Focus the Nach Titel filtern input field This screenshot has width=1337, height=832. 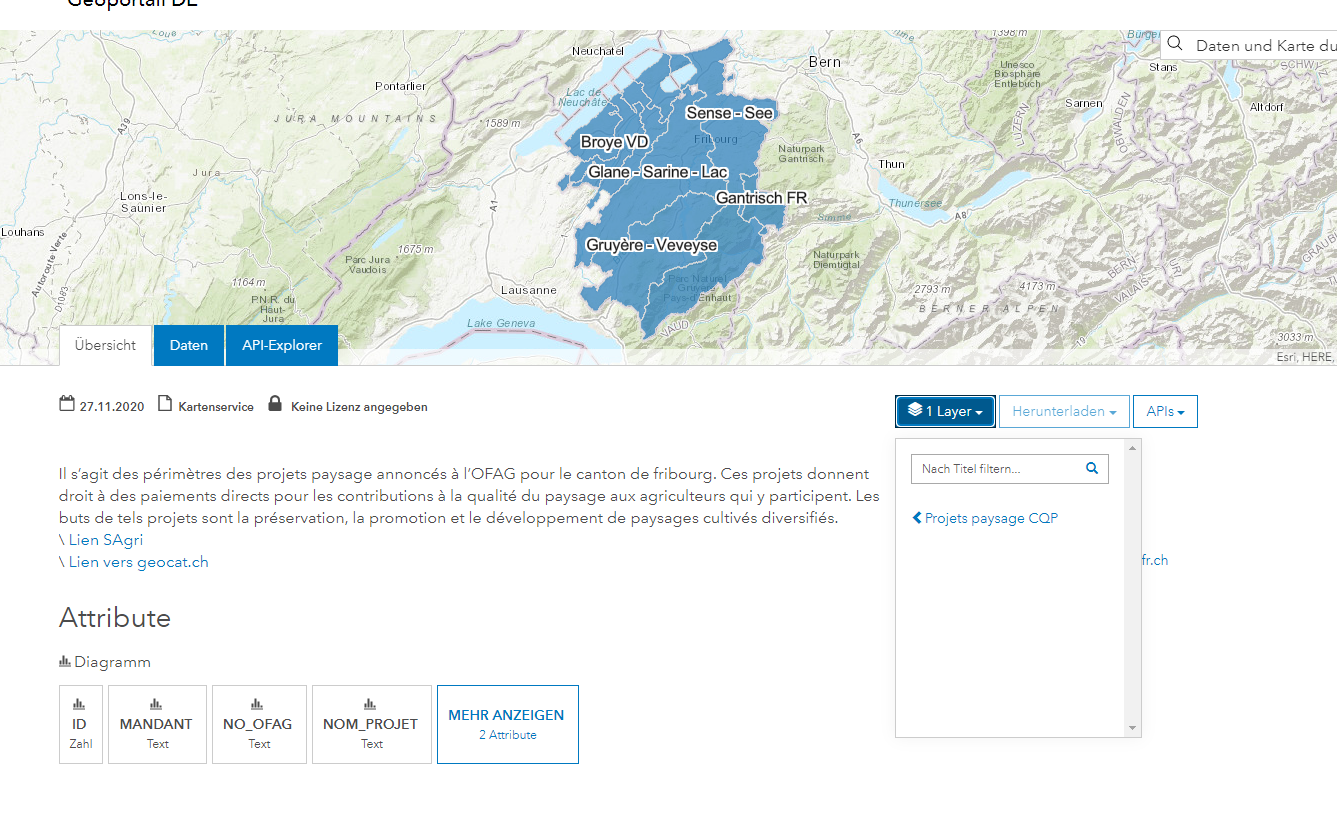pos(1010,468)
